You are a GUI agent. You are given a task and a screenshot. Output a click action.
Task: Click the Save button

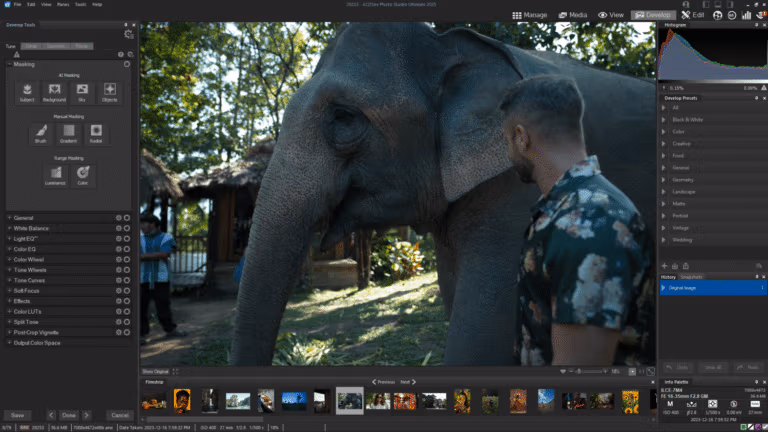[18, 415]
